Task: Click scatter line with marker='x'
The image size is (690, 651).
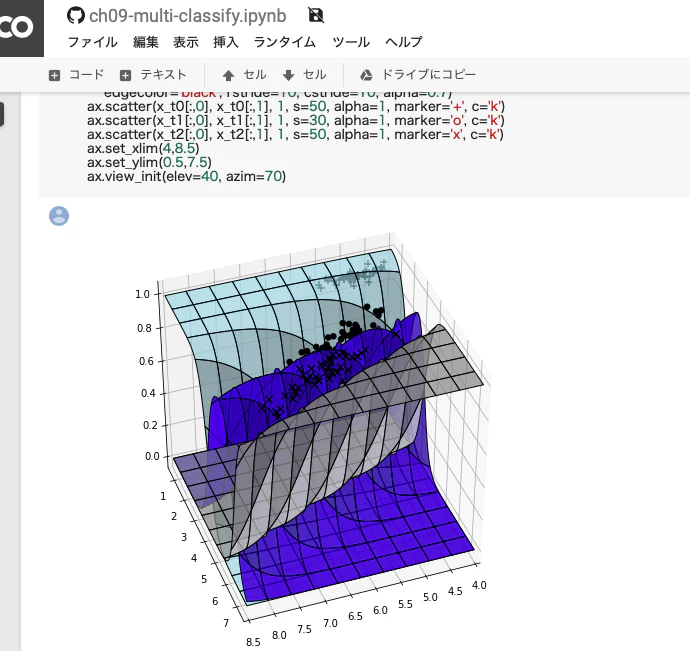Action: (x=295, y=134)
